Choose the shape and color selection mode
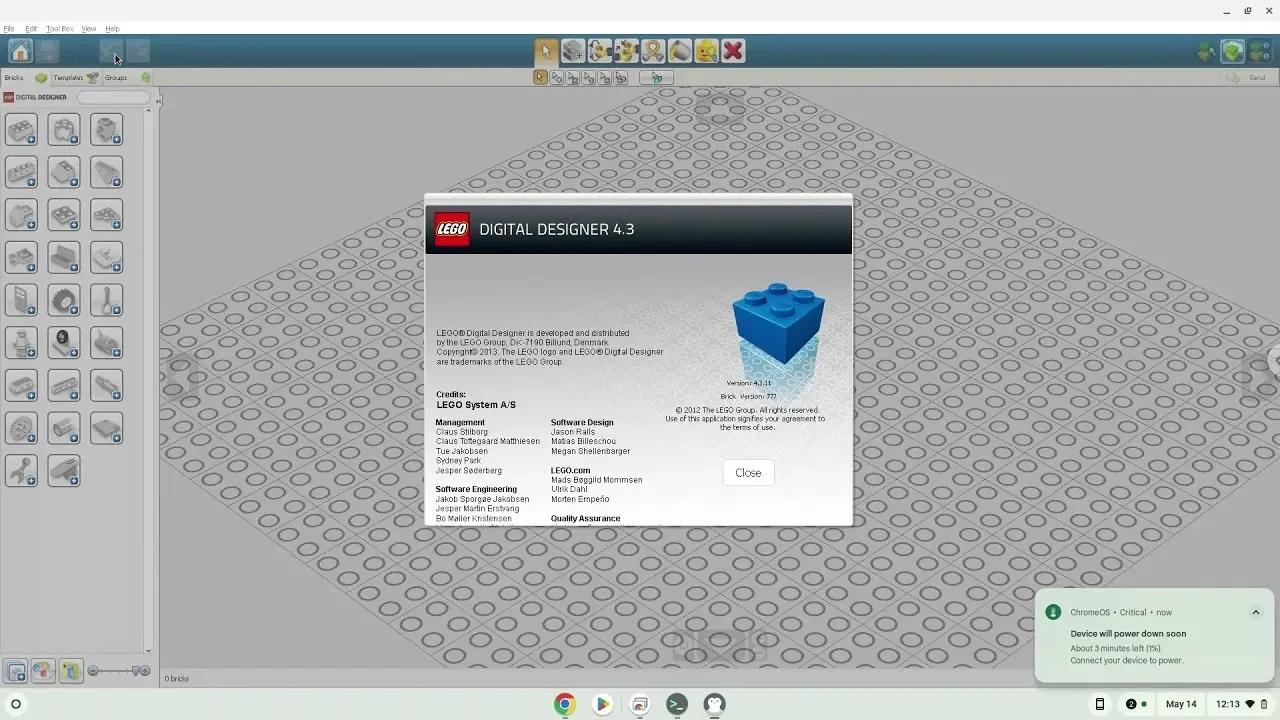1280x720 pixels. pos(621,78)
